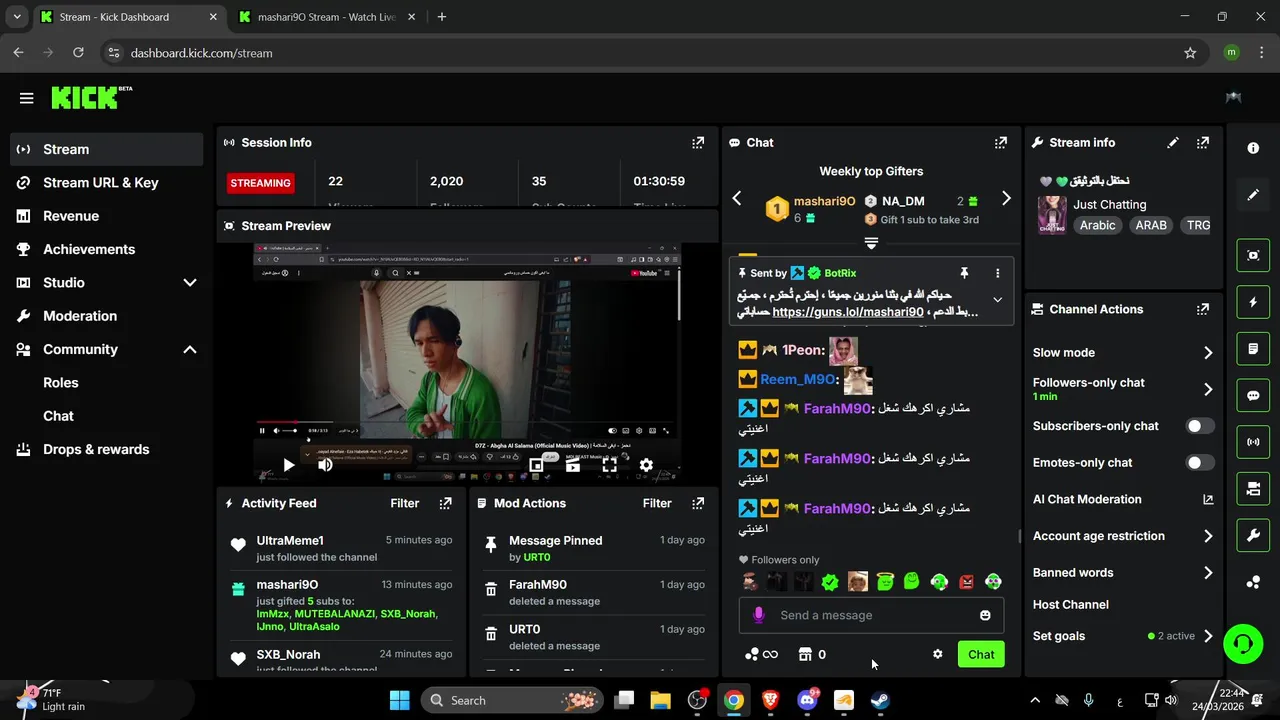Pop out the Mod Actions panel
Image resolution: width=1280 pixels, height=720 pixels.
[x=699, y=503]
